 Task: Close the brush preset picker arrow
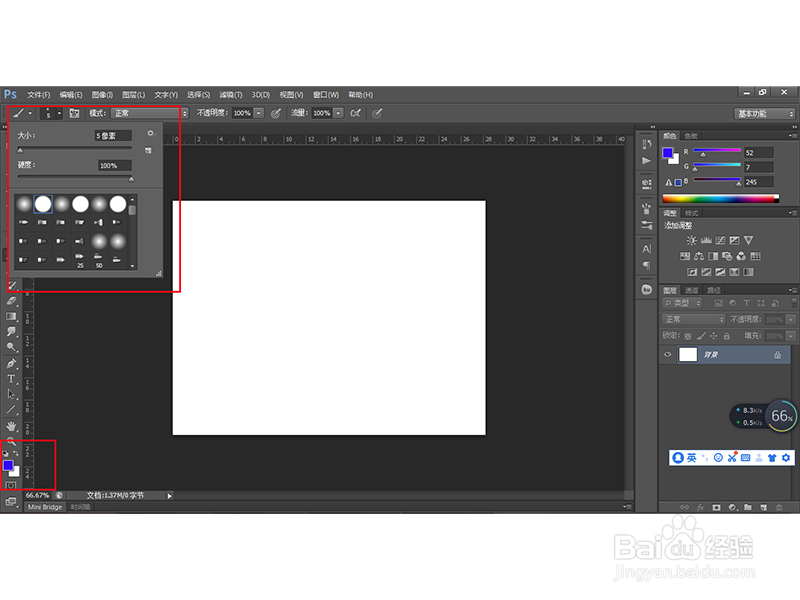pos(59,113)
